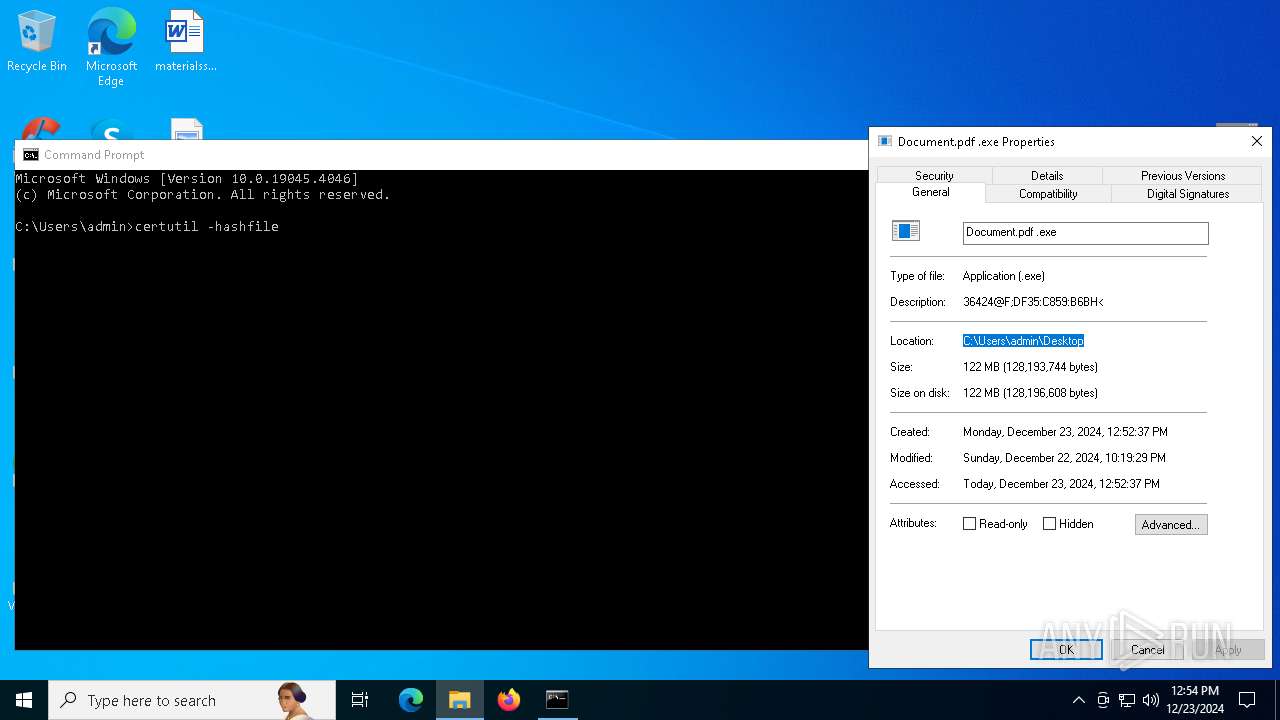
Task: Click the Command Prompt title bar icon
Action: point(31,155)
